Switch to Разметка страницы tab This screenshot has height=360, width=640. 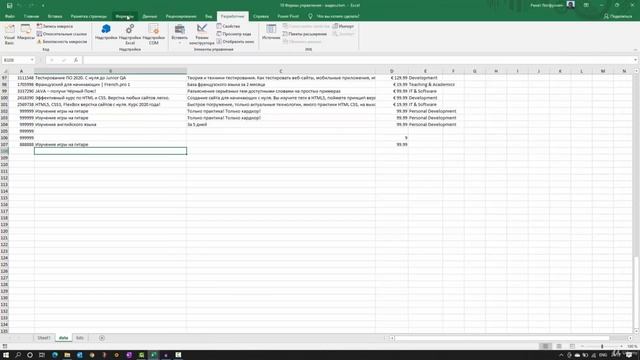tap(89, 16)
